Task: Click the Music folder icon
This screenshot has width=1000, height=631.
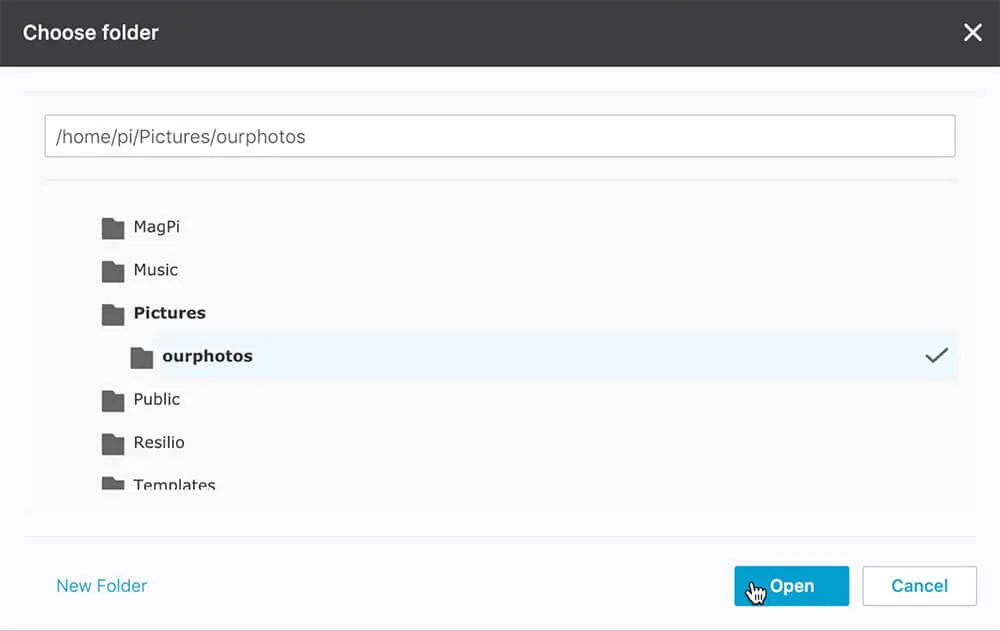Action: click(x=113, y=271)
